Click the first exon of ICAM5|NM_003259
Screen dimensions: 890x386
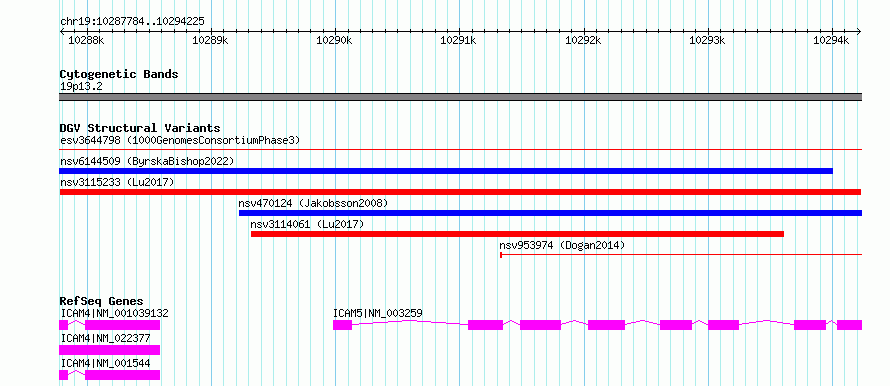point(342,325)
